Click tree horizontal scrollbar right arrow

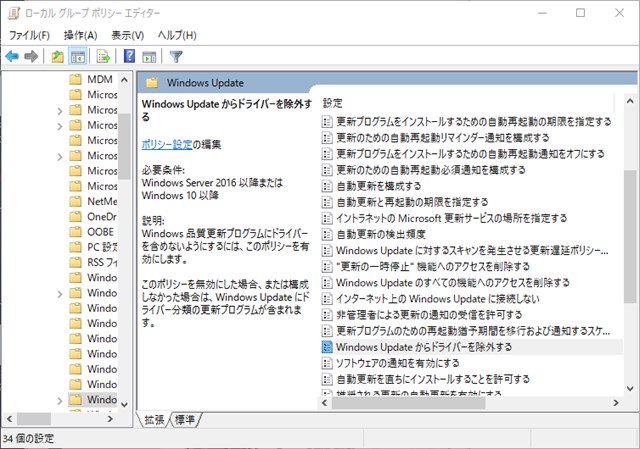(110, 419)
